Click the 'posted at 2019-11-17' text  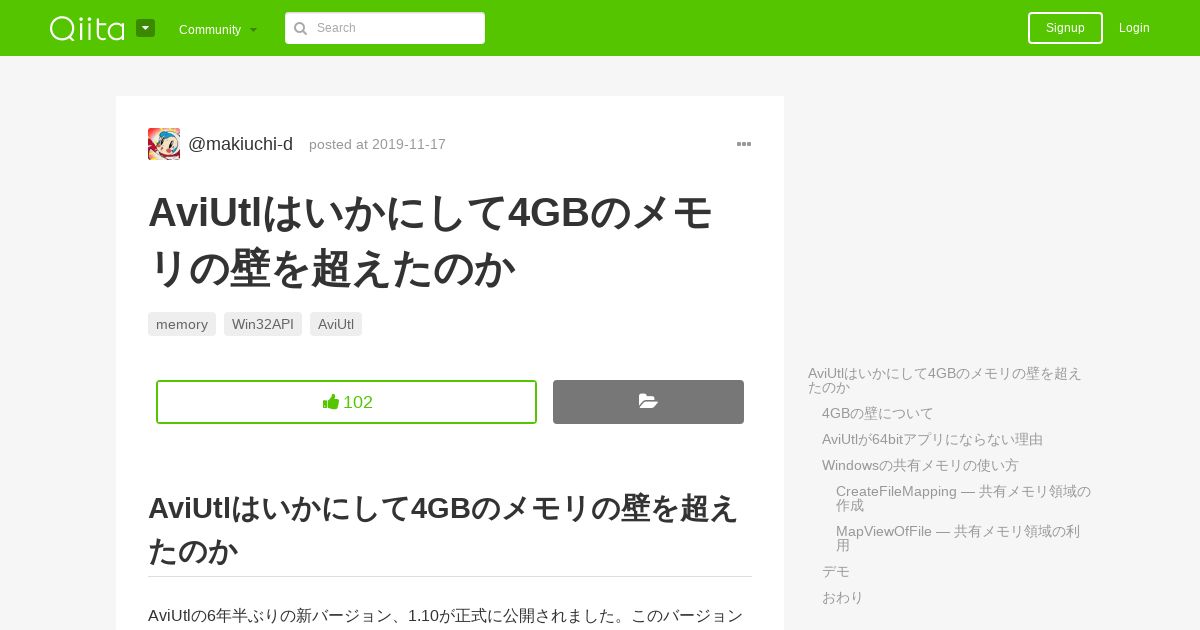tap(377, 144)
